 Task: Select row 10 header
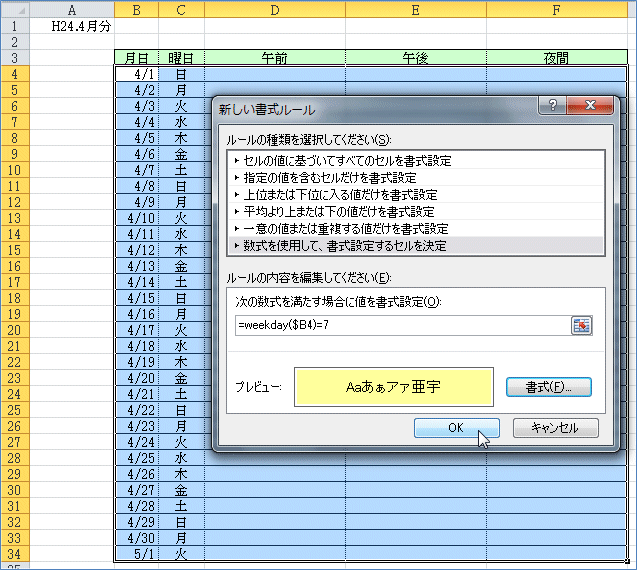pos(15,170)
